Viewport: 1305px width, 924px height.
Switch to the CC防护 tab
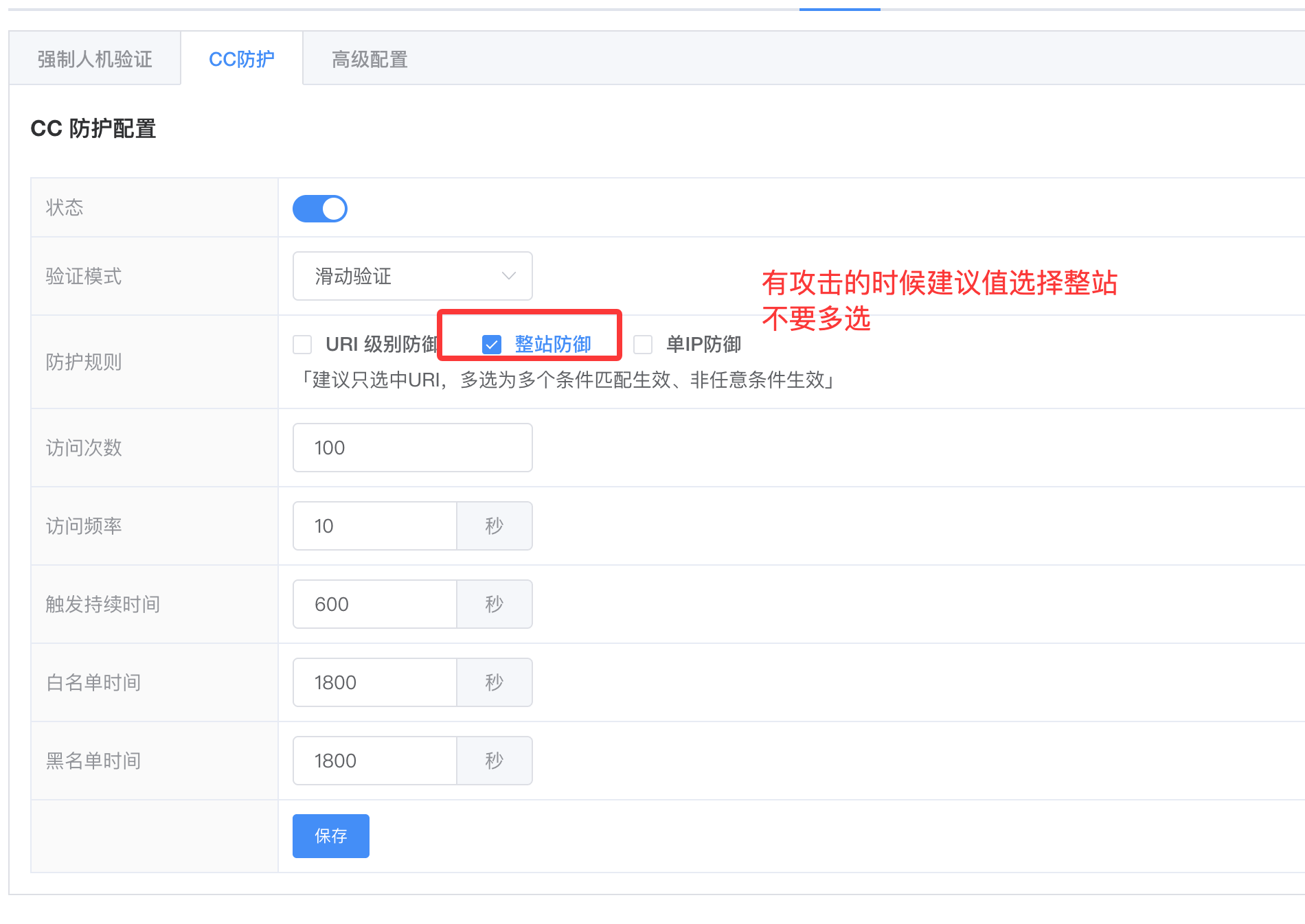point(241,59)
